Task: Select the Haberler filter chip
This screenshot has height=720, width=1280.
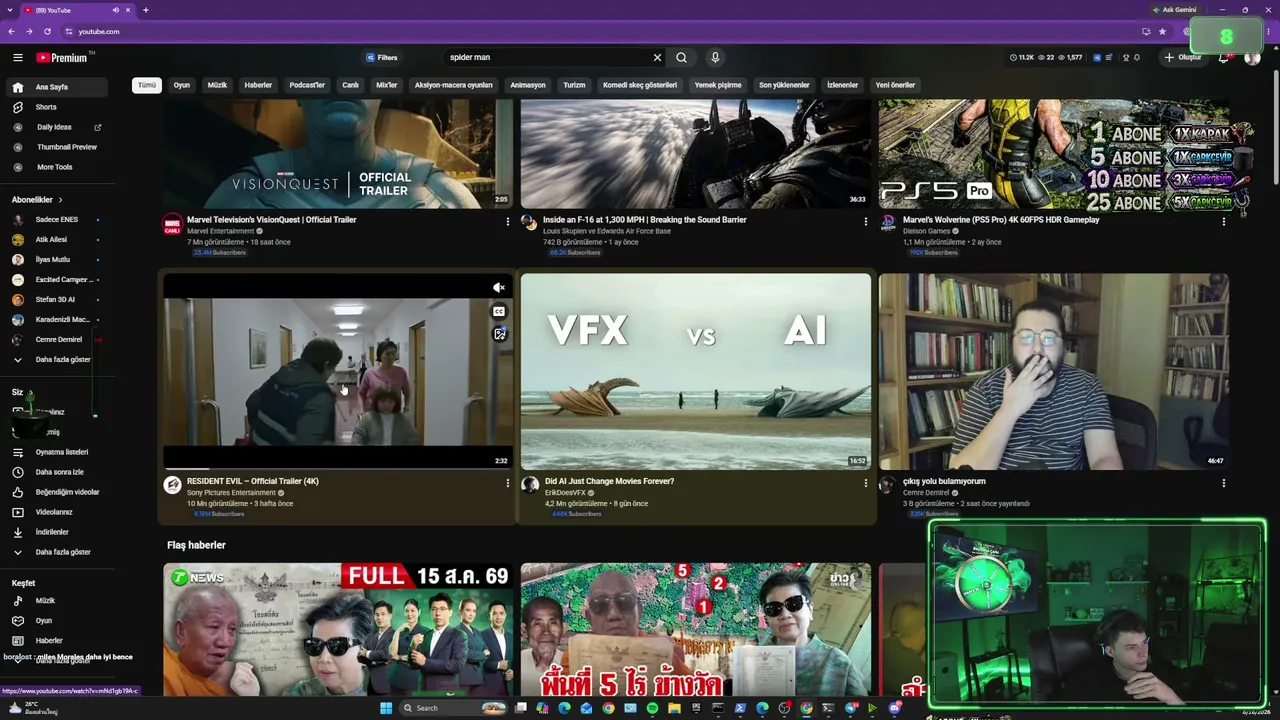Action: click(258, 85)
